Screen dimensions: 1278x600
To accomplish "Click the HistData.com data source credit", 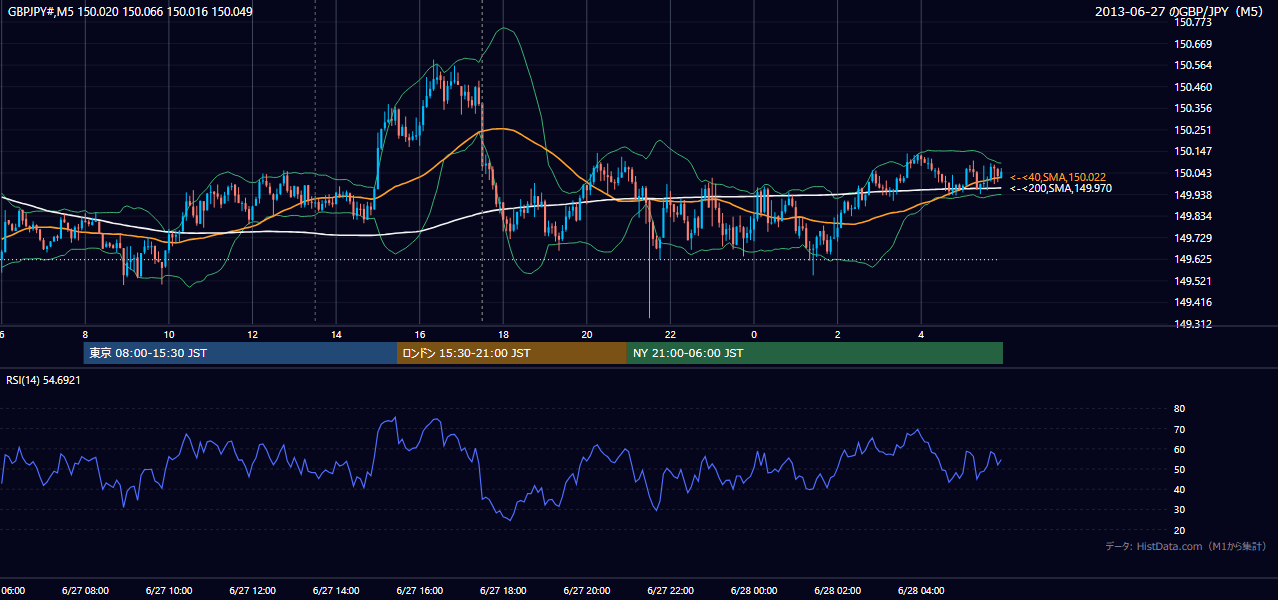I will pyautogui.click(x=1185, y=546).
